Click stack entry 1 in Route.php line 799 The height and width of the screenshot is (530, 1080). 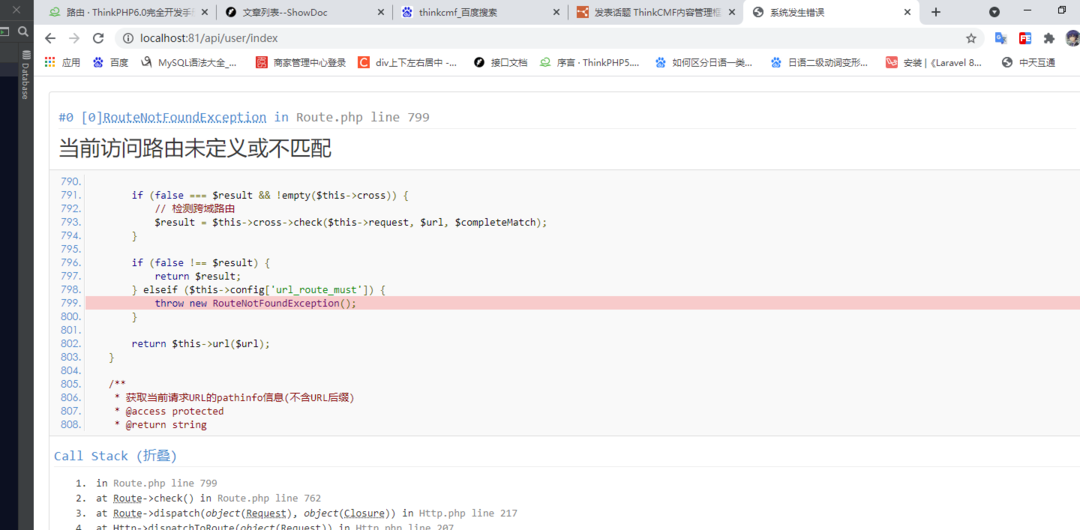tap(157, 483)
